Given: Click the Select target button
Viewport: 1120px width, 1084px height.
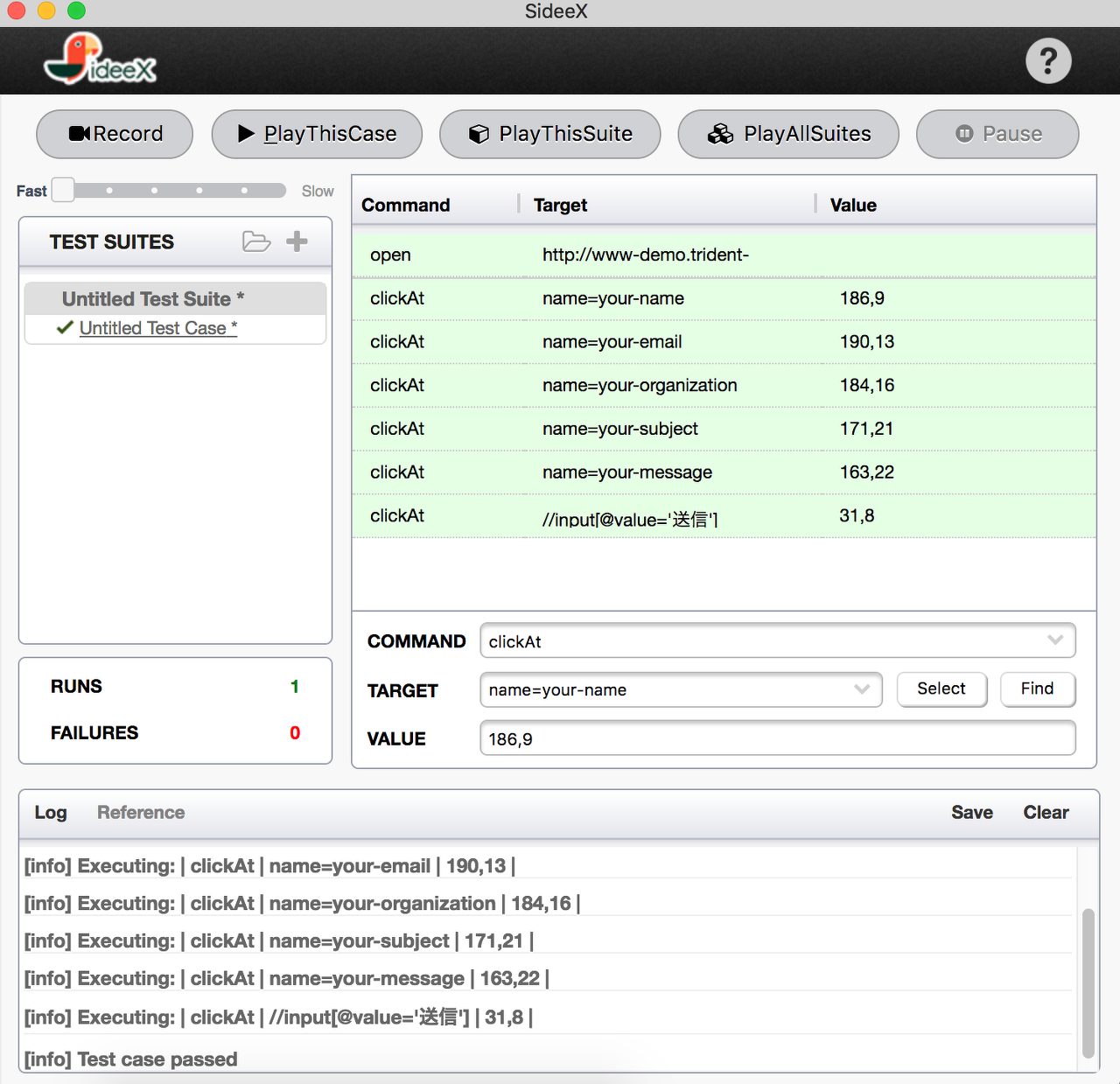Looking at the screenshot, I should tap(941, 689).
